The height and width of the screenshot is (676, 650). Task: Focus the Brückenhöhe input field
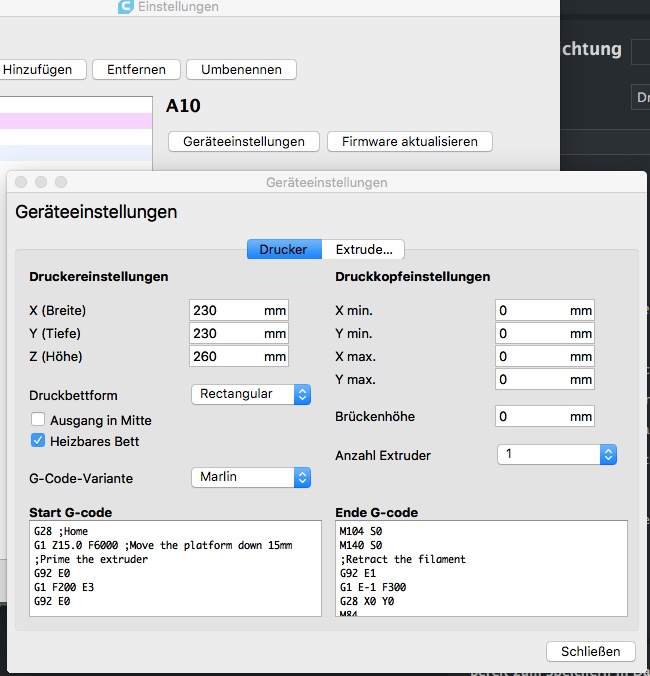point(530,416)
